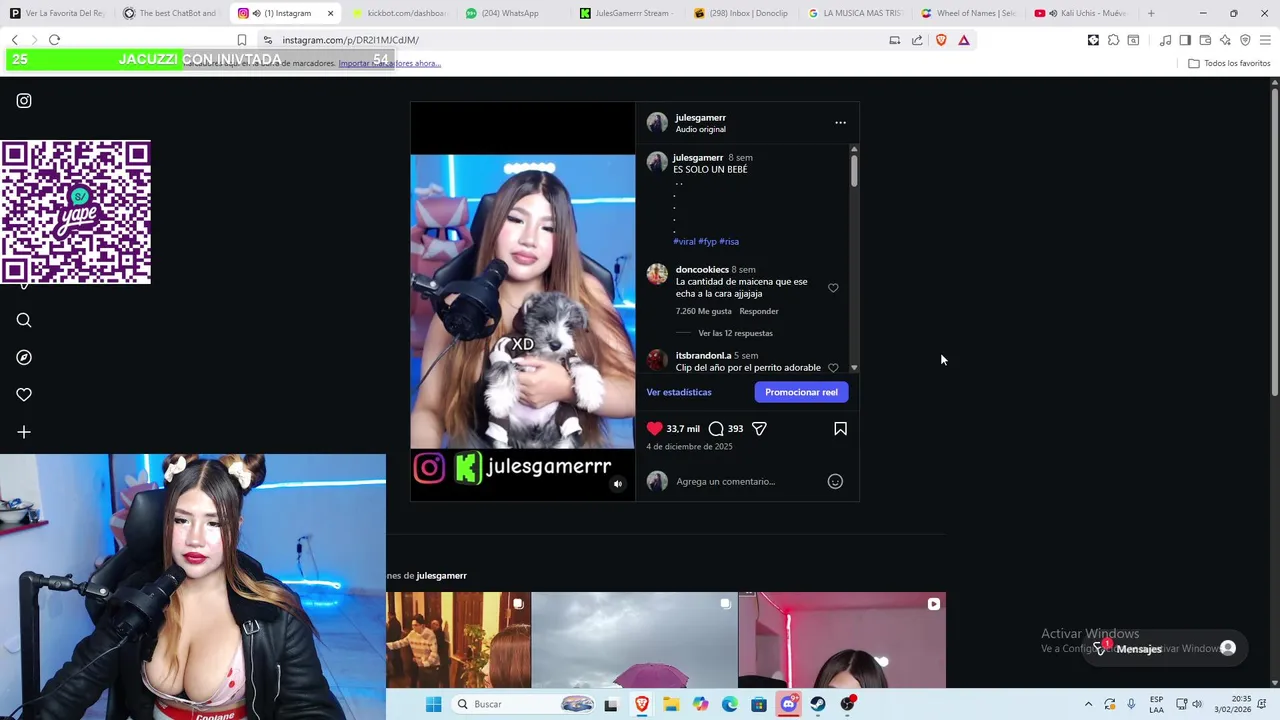The height and width of the screenshot is (720, 1280).
Task: Reload the page
Action: point(55,40)
